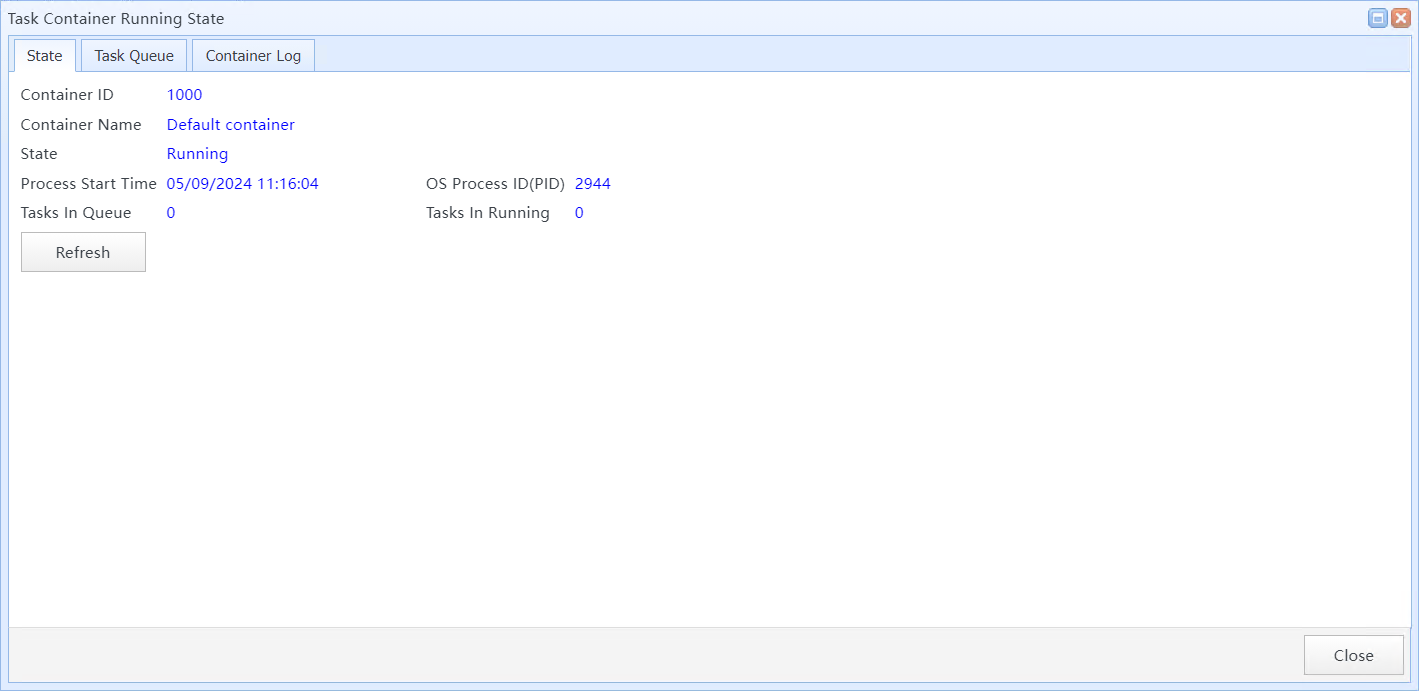Switch to the Task Queue tab
This screenshot has width=1419, height=691.
[x=134, y=56]
